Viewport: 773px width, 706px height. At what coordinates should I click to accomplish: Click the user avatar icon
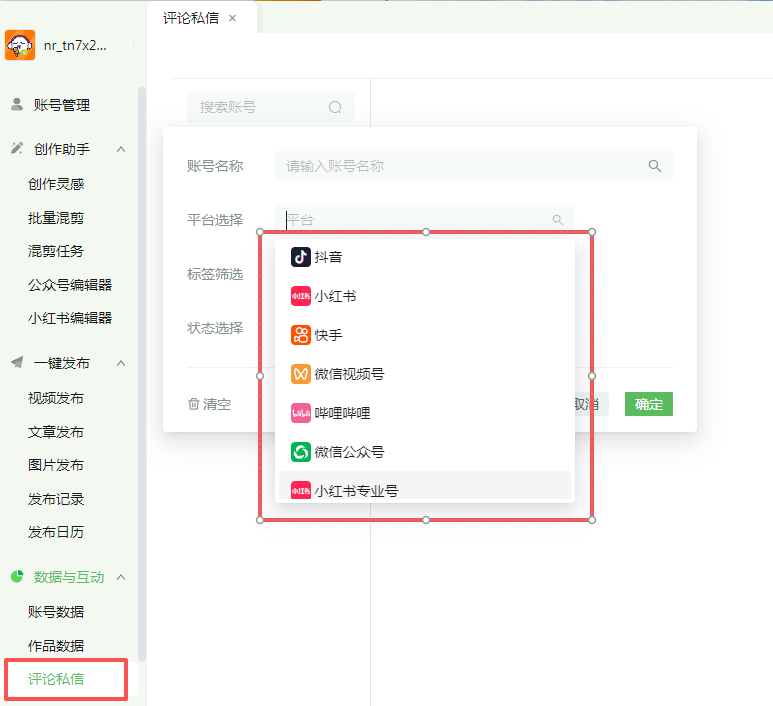click(20, 45)
